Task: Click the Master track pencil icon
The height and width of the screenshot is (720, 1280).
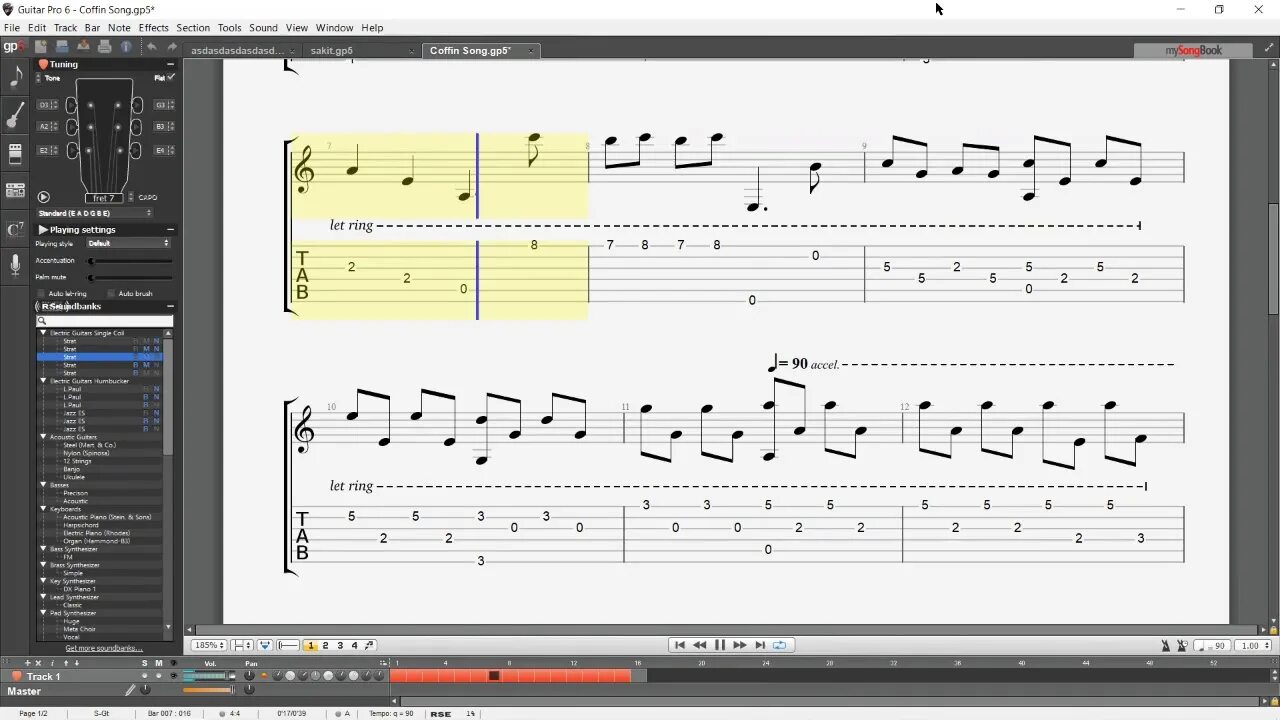Action: pyautogui.click(x=130, y=690)
